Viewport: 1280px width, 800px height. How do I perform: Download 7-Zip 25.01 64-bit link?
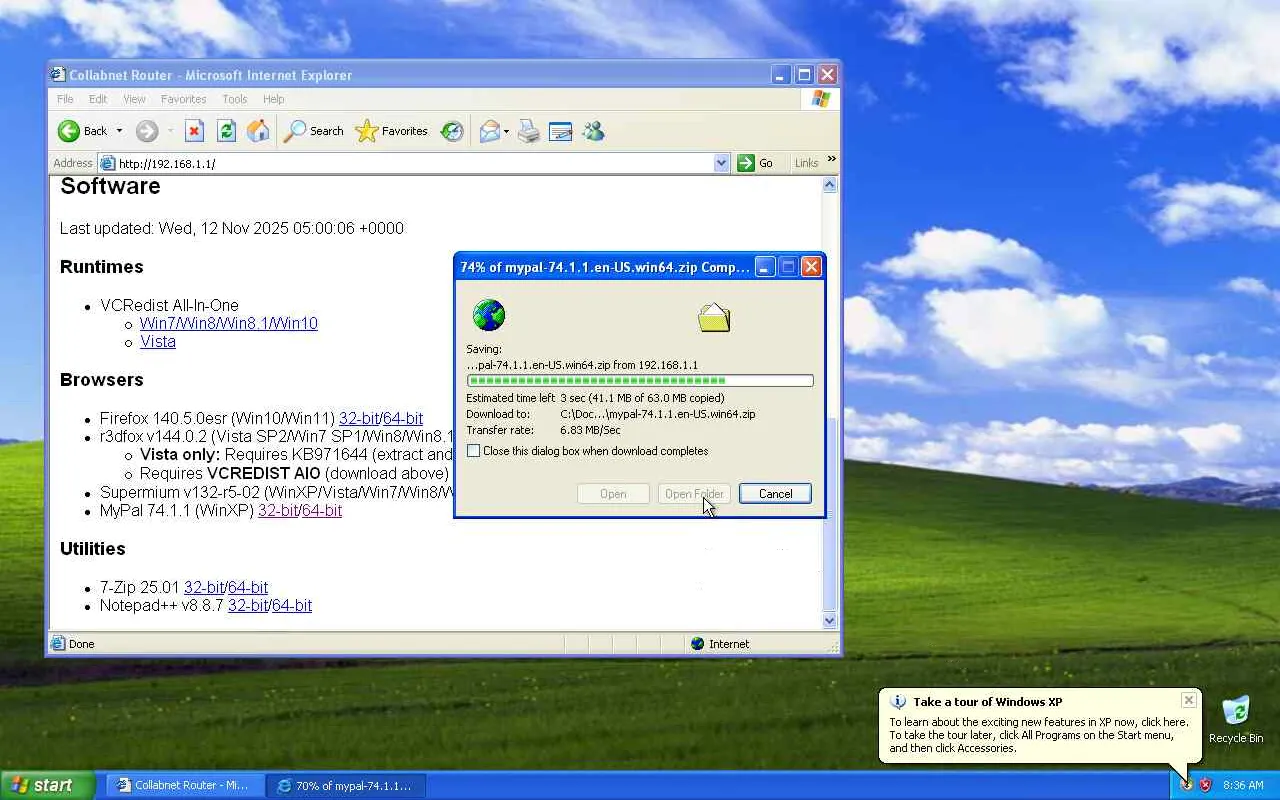point(248,588)
